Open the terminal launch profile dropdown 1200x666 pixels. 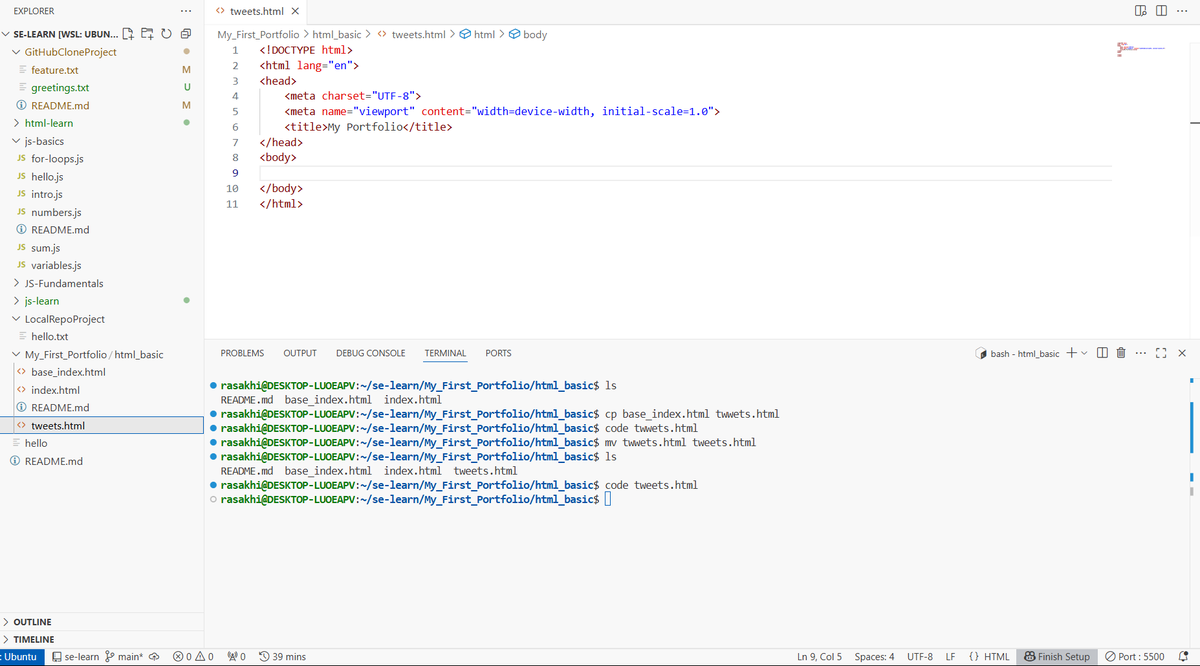[x=1083, y=353]
